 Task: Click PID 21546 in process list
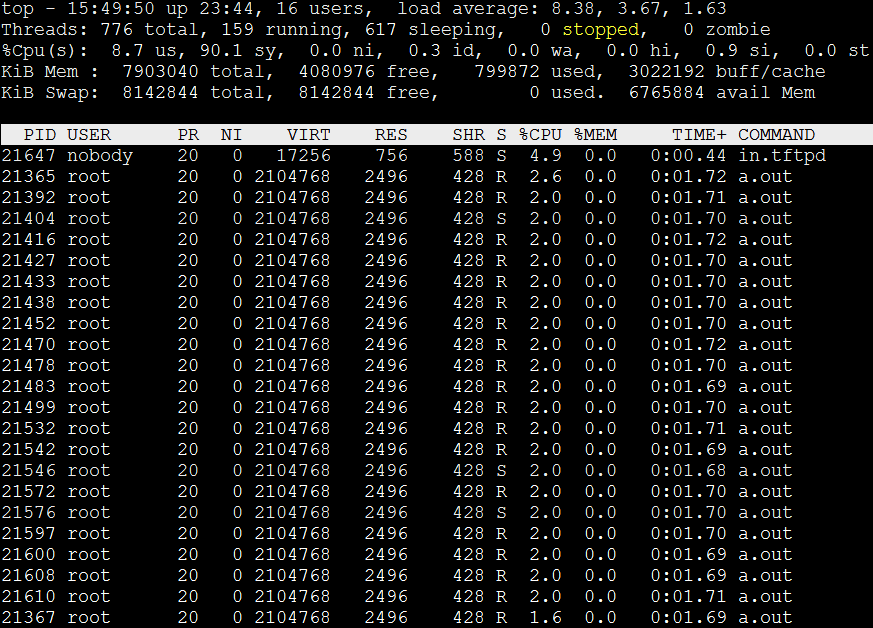coord(29,470)
